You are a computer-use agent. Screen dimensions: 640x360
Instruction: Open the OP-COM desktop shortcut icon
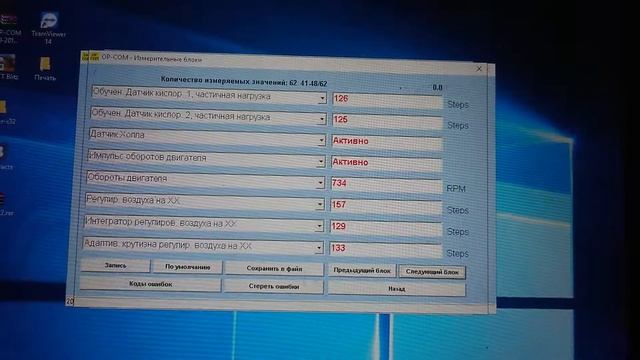(9, 28)
